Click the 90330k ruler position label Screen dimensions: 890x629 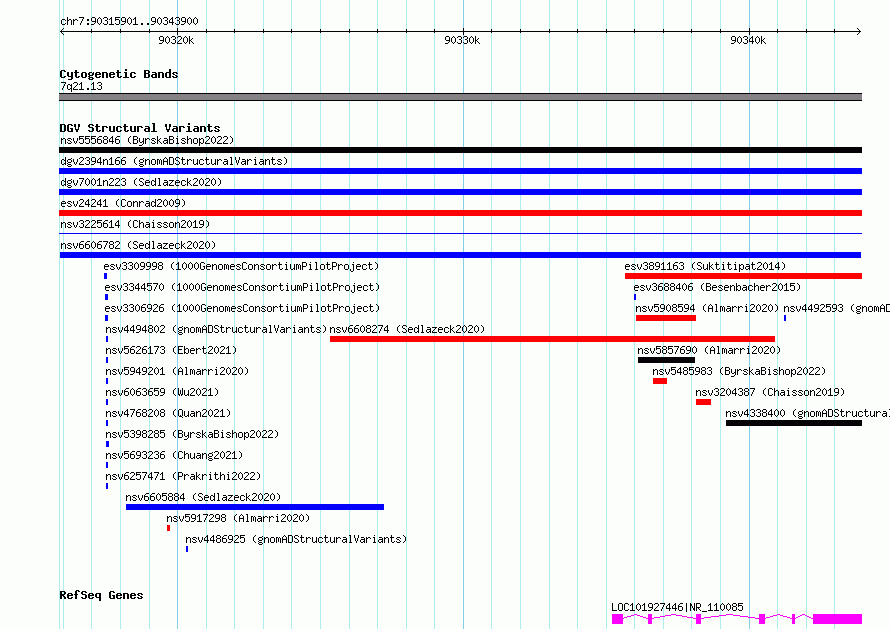(x=462, y=40)
